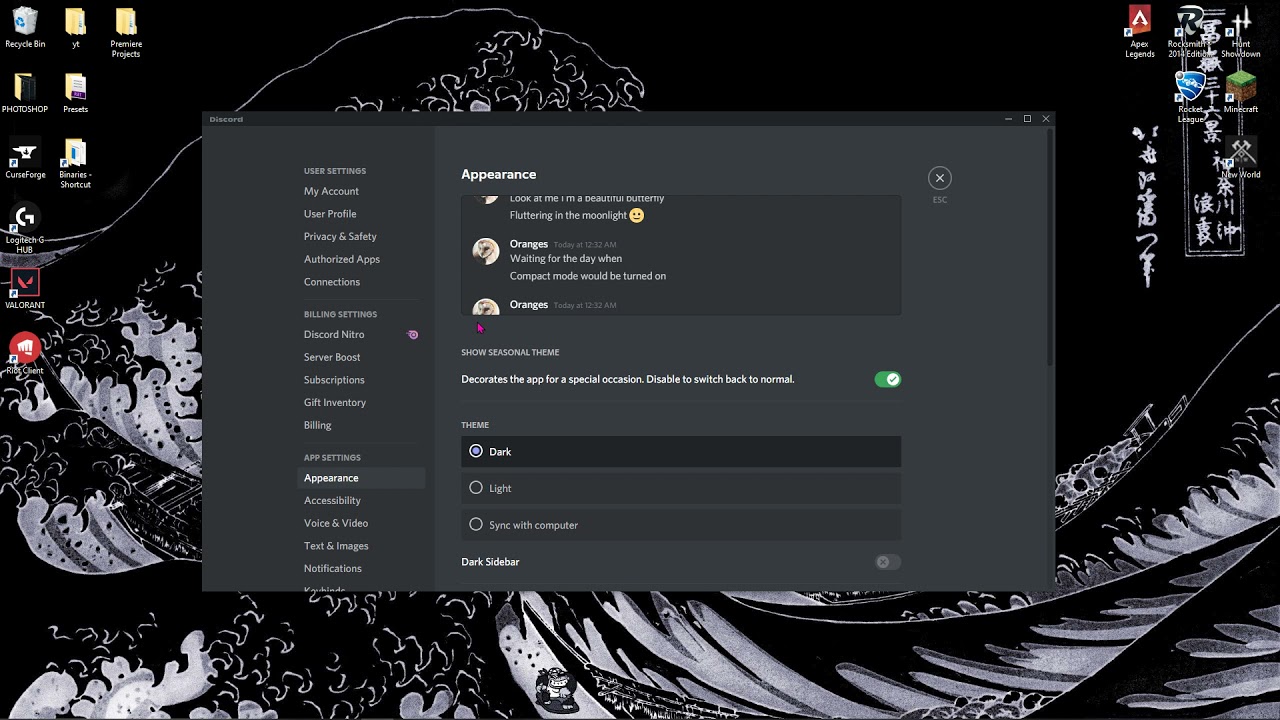
Task: Select the Dark theme radio option
Action: (x=681, y=451)
